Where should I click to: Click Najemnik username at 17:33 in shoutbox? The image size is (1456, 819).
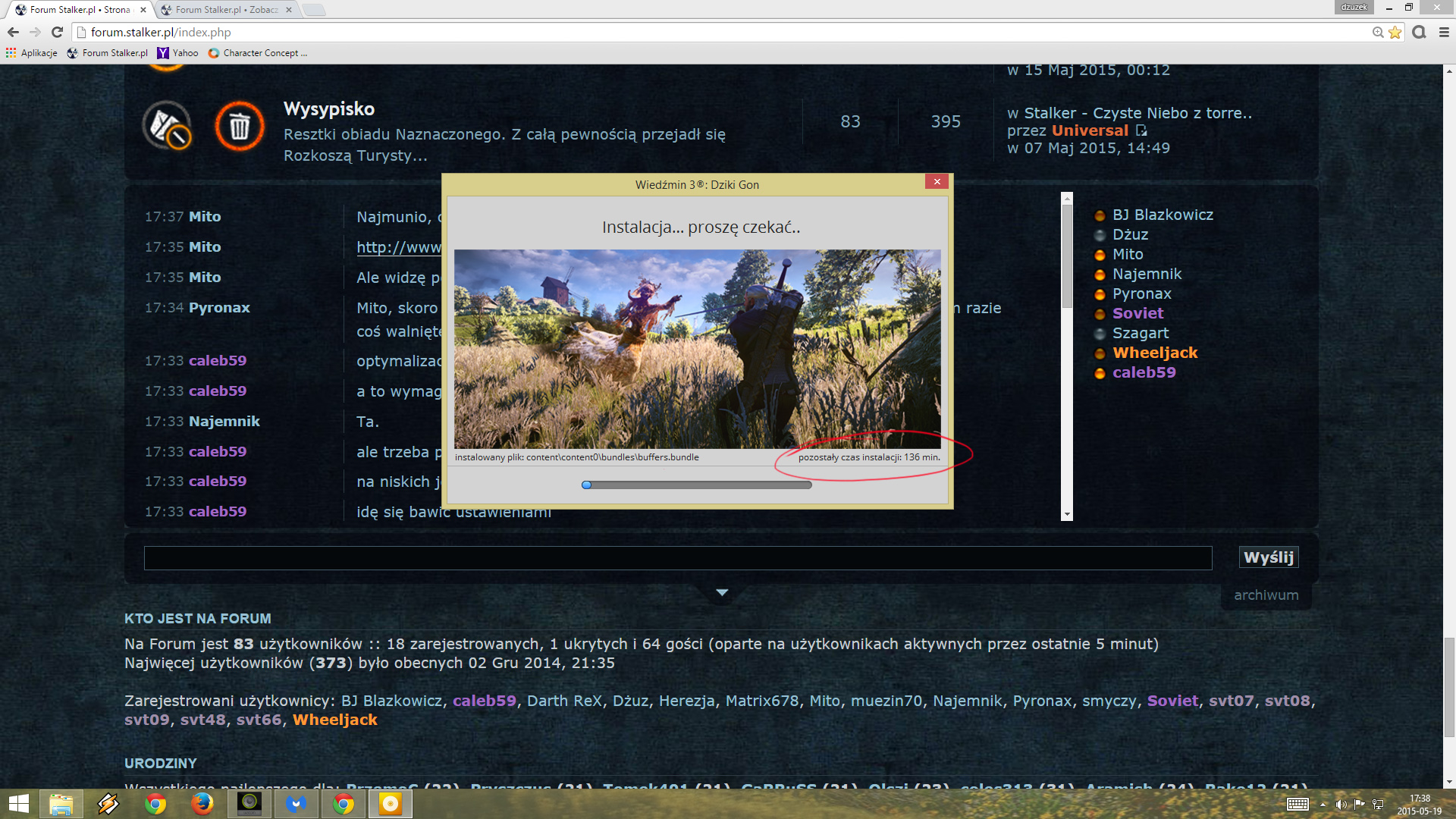224,422
